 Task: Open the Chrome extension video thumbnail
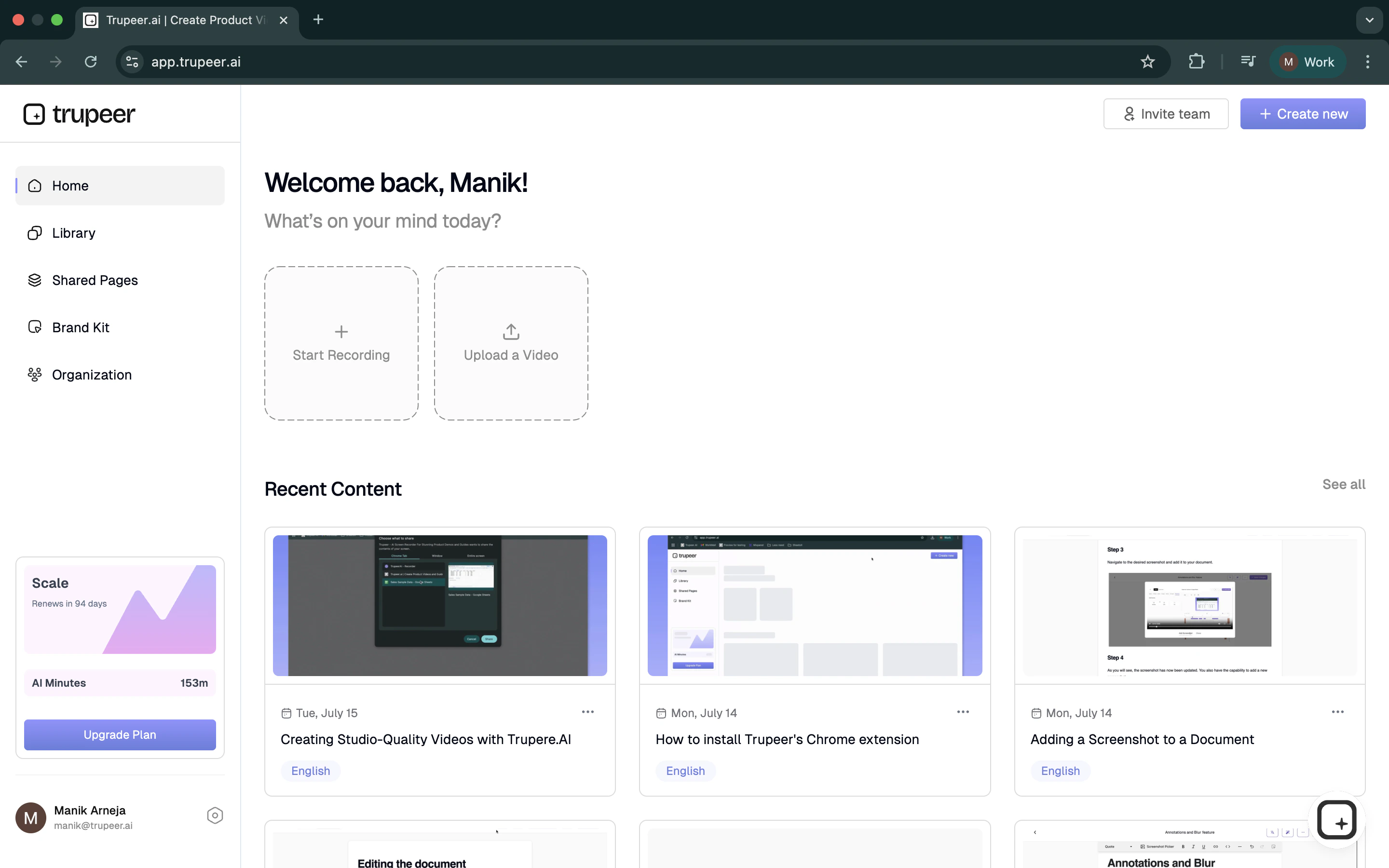tap(815, 605)
